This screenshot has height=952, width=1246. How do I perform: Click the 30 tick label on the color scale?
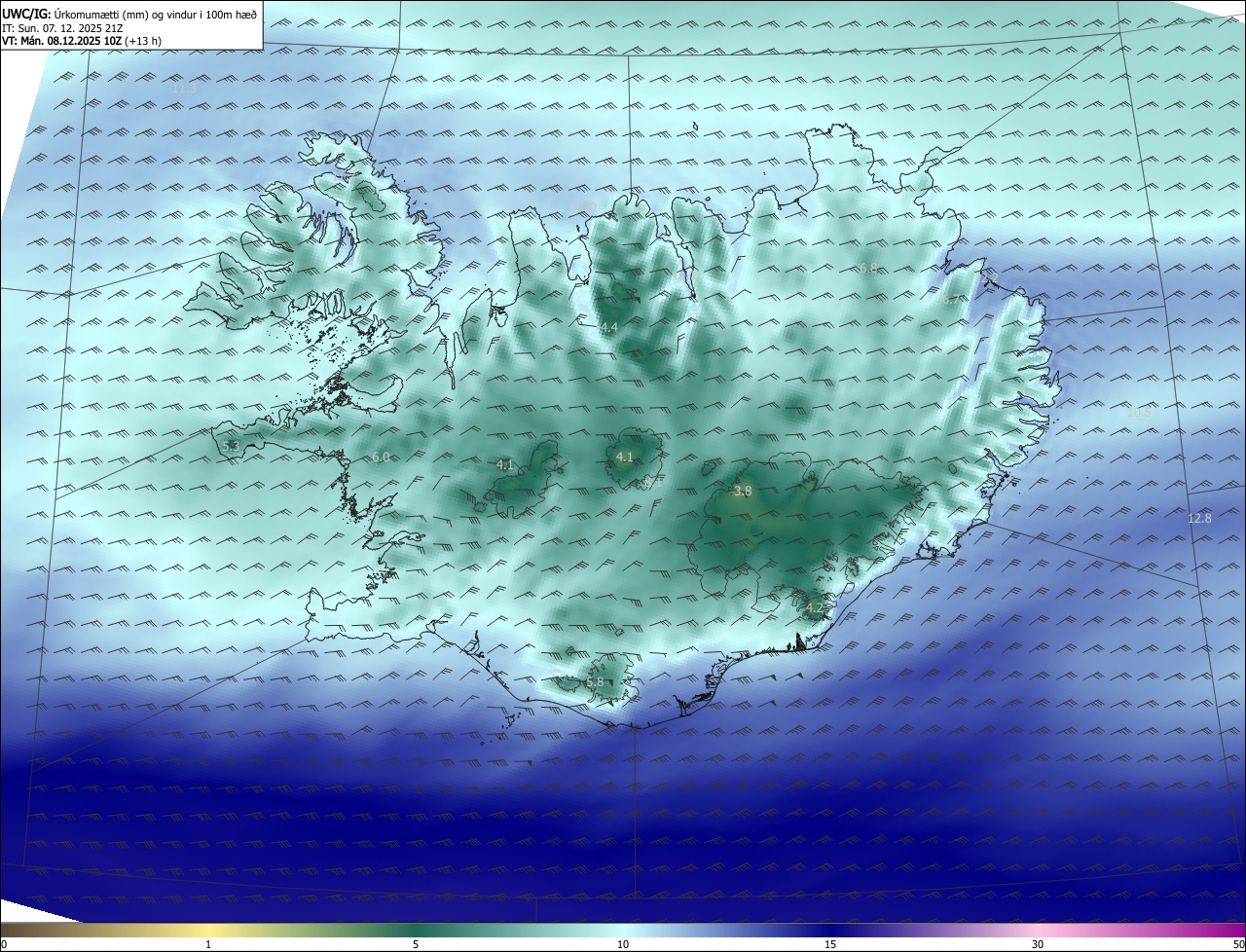click(1038, 944)
